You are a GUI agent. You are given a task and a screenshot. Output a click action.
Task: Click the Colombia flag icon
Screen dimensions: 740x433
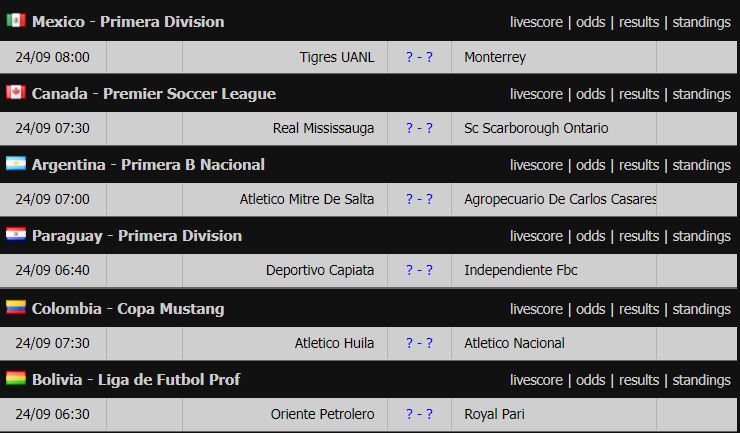tap(16, 307)
